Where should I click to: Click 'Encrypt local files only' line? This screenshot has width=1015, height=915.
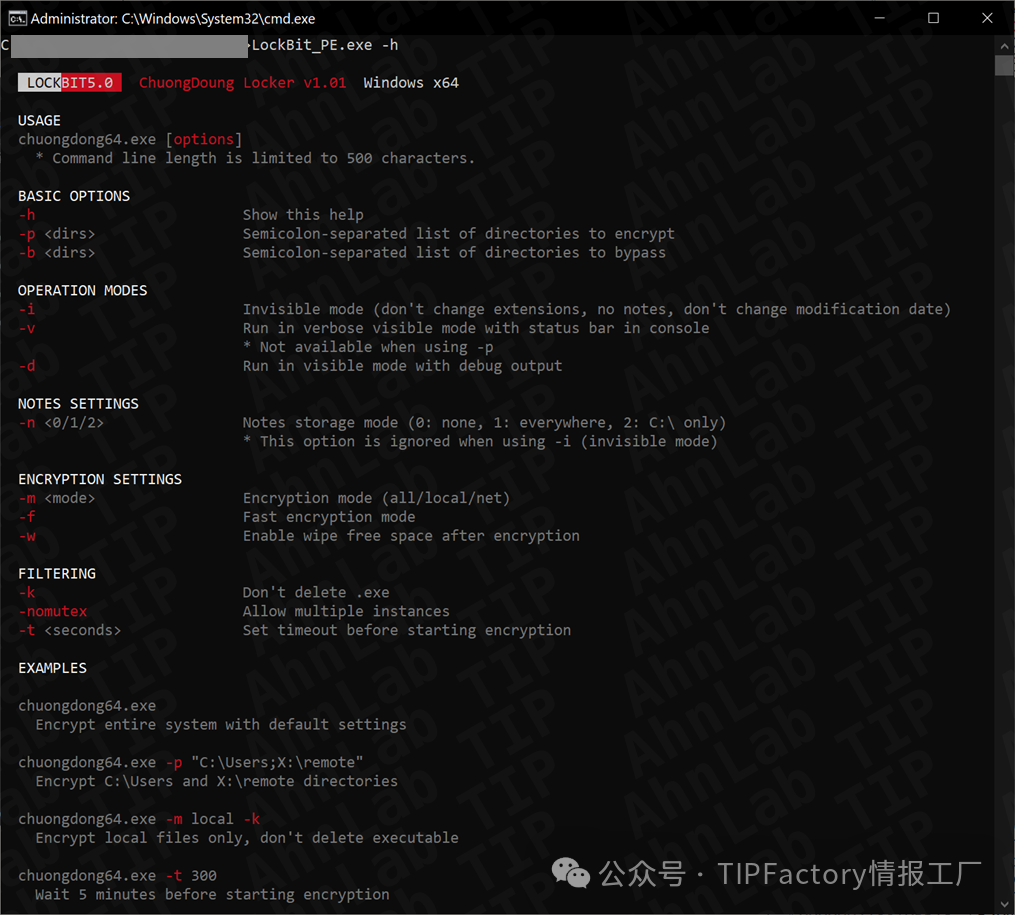(x=247, y=838)
